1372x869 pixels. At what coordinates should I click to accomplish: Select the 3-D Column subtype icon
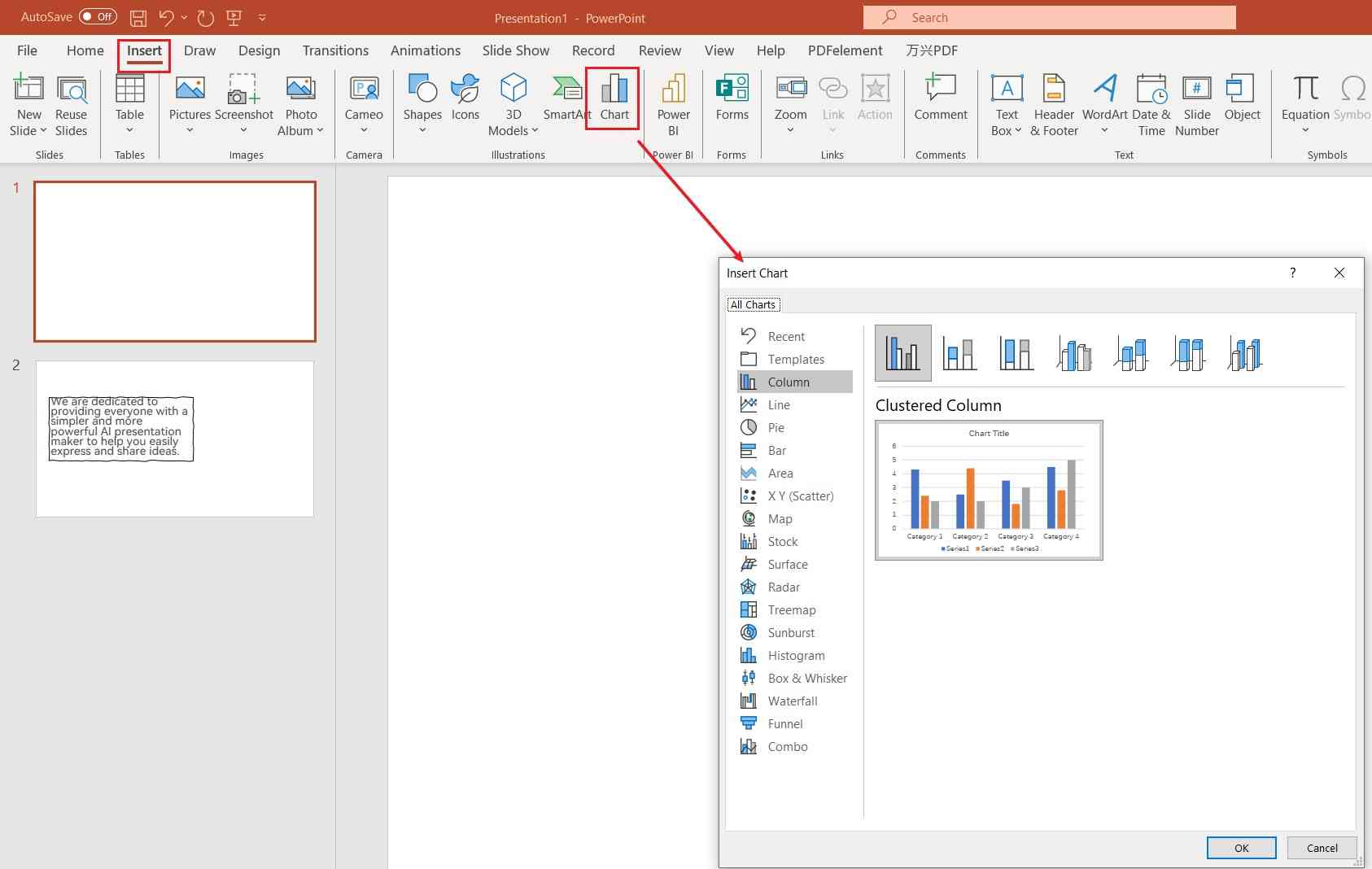tap(1245, 353)
